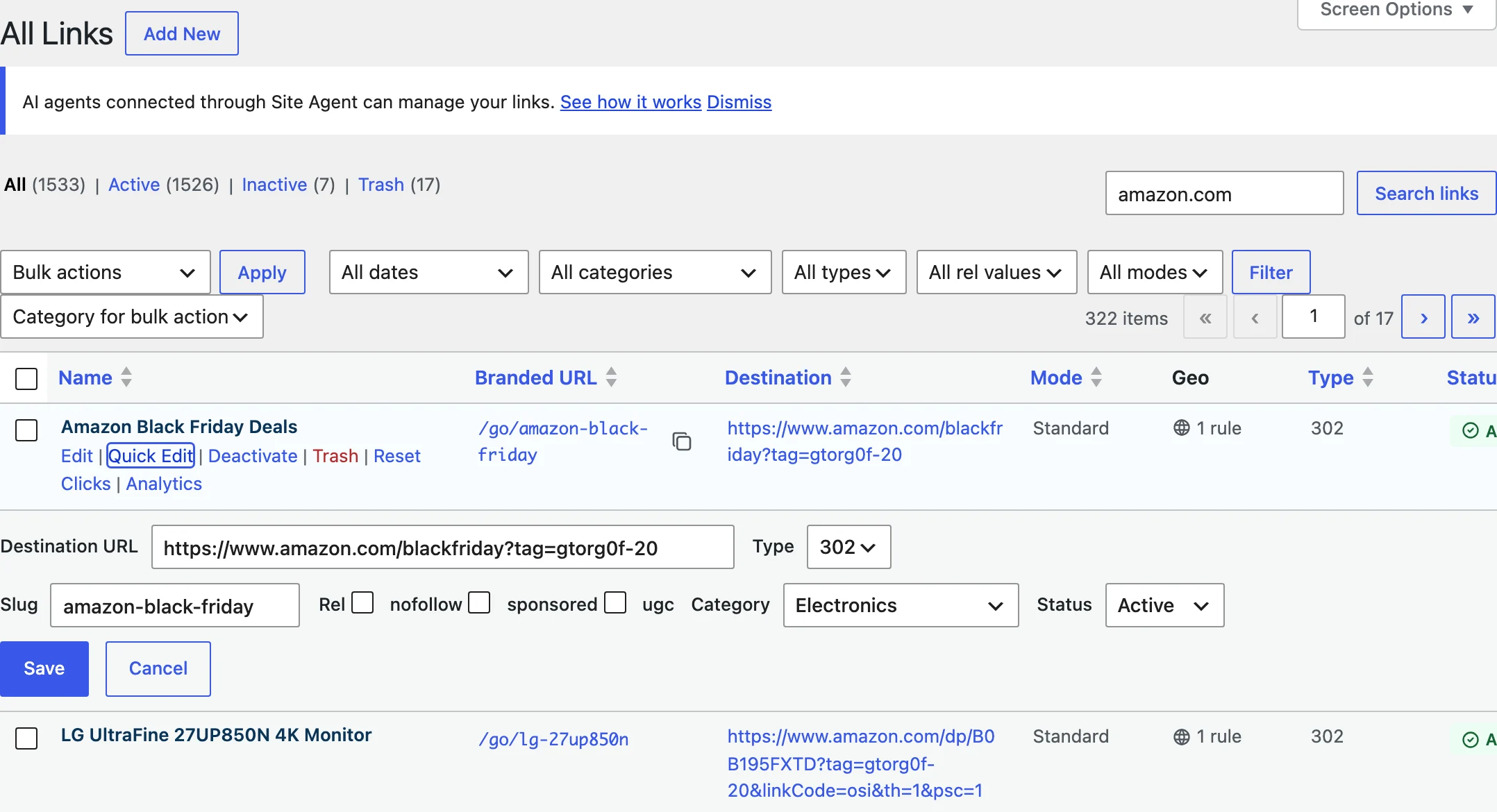Go to next page arrow
Viewport: 1497px width, 812px height.
point(1423,317)
